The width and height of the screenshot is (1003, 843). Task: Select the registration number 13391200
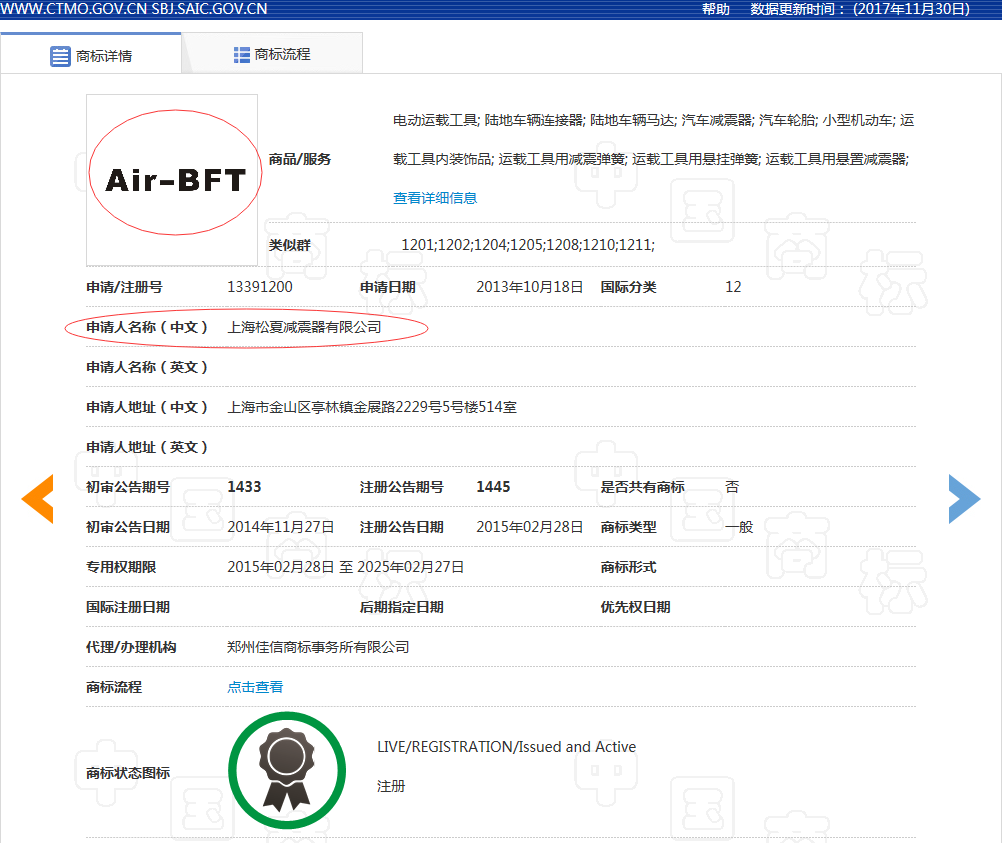[x=260, y=286]
